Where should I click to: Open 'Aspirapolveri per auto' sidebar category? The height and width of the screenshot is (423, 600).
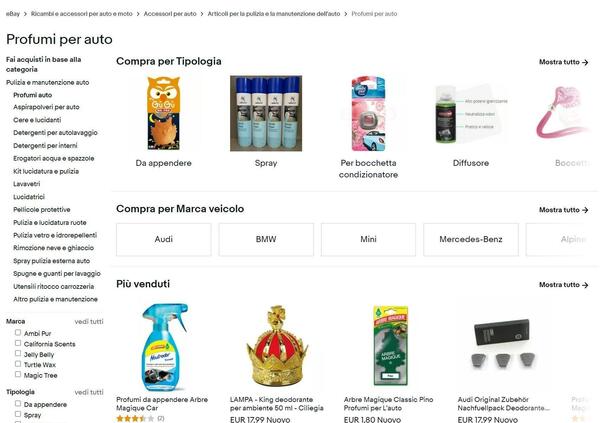point(46,107)
